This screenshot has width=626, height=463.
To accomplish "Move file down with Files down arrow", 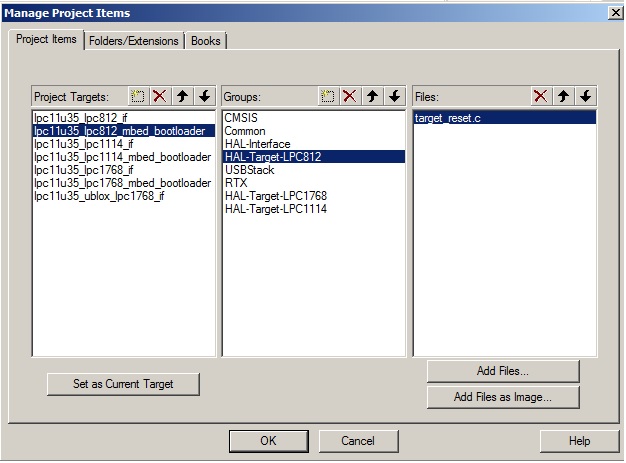I will tap(586, 96).
